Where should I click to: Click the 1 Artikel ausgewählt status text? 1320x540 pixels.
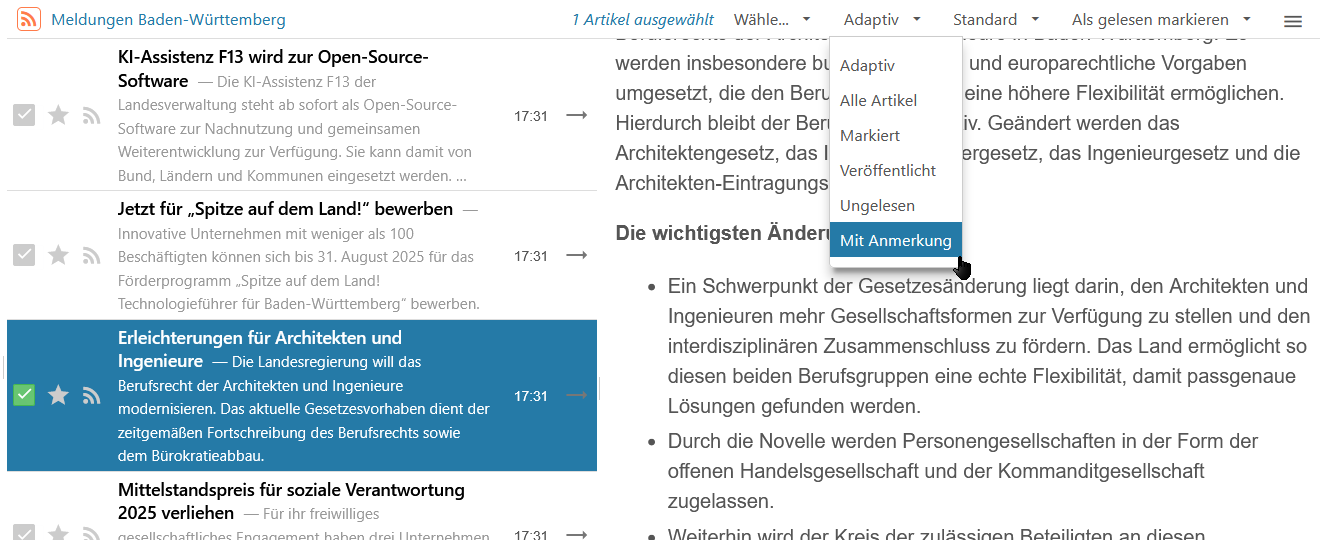(643, 20)
